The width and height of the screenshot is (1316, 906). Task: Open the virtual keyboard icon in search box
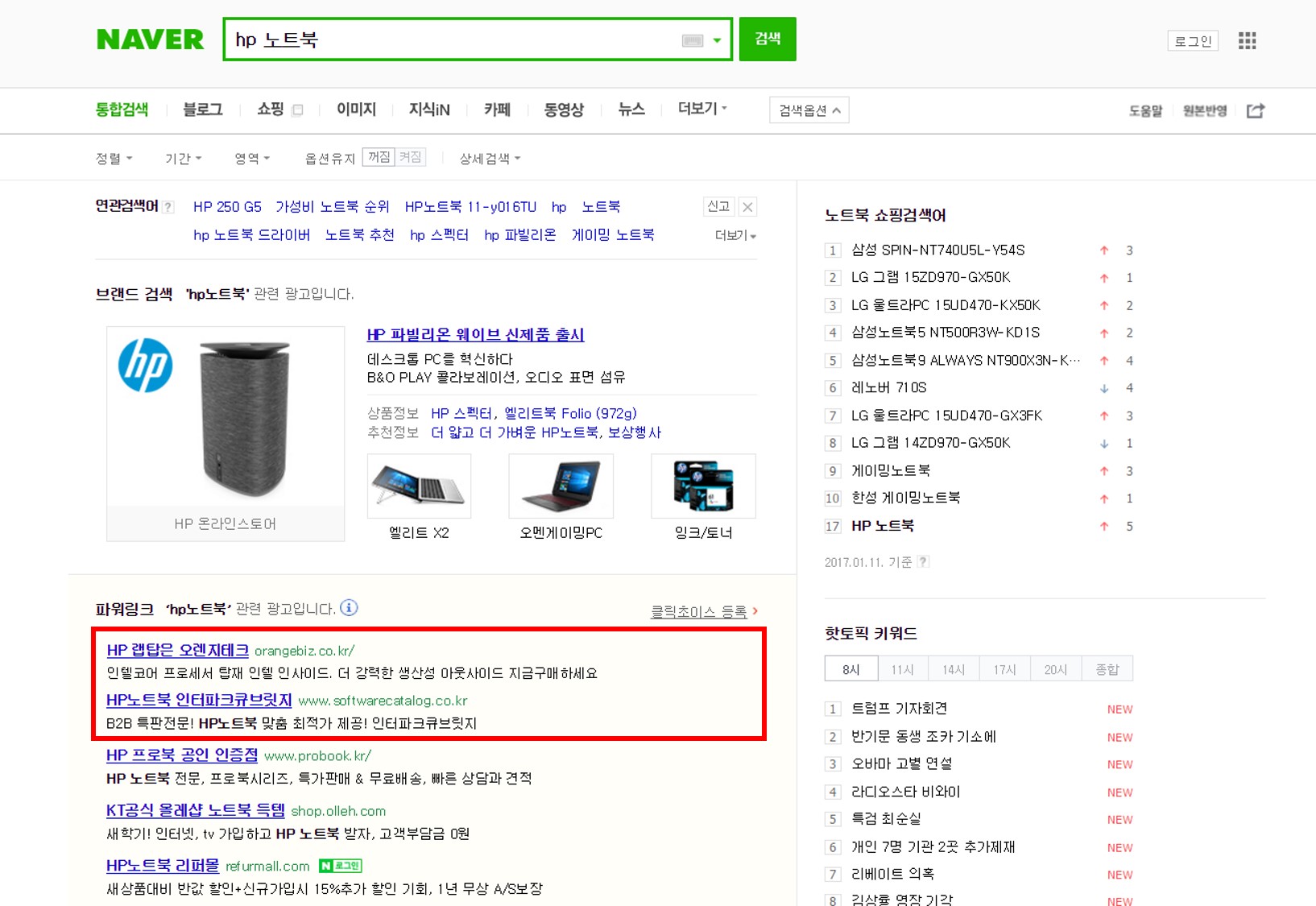(x=693, y=40)
